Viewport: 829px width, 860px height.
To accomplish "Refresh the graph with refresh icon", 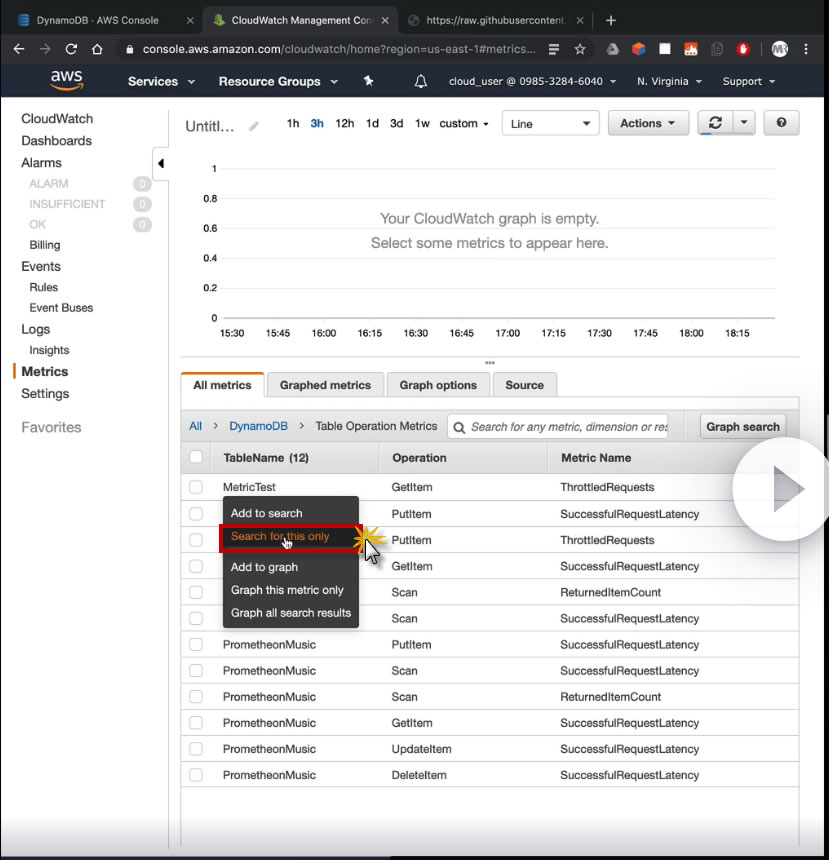I will 715,123.
